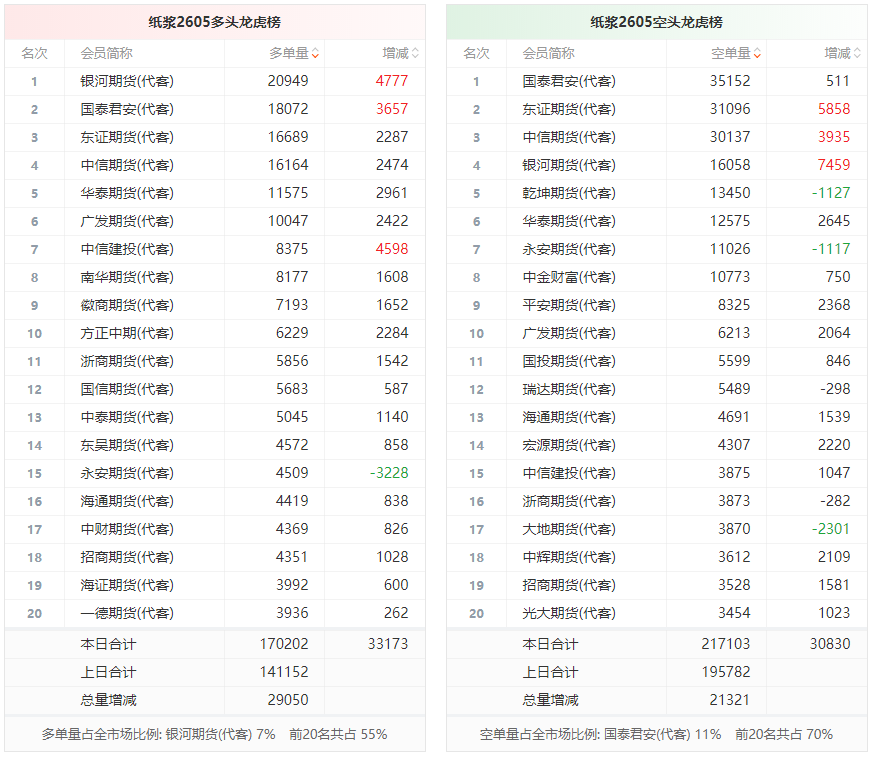
Task: Select 乾坤期货(代客) row name
Action: tap(569, 193)
